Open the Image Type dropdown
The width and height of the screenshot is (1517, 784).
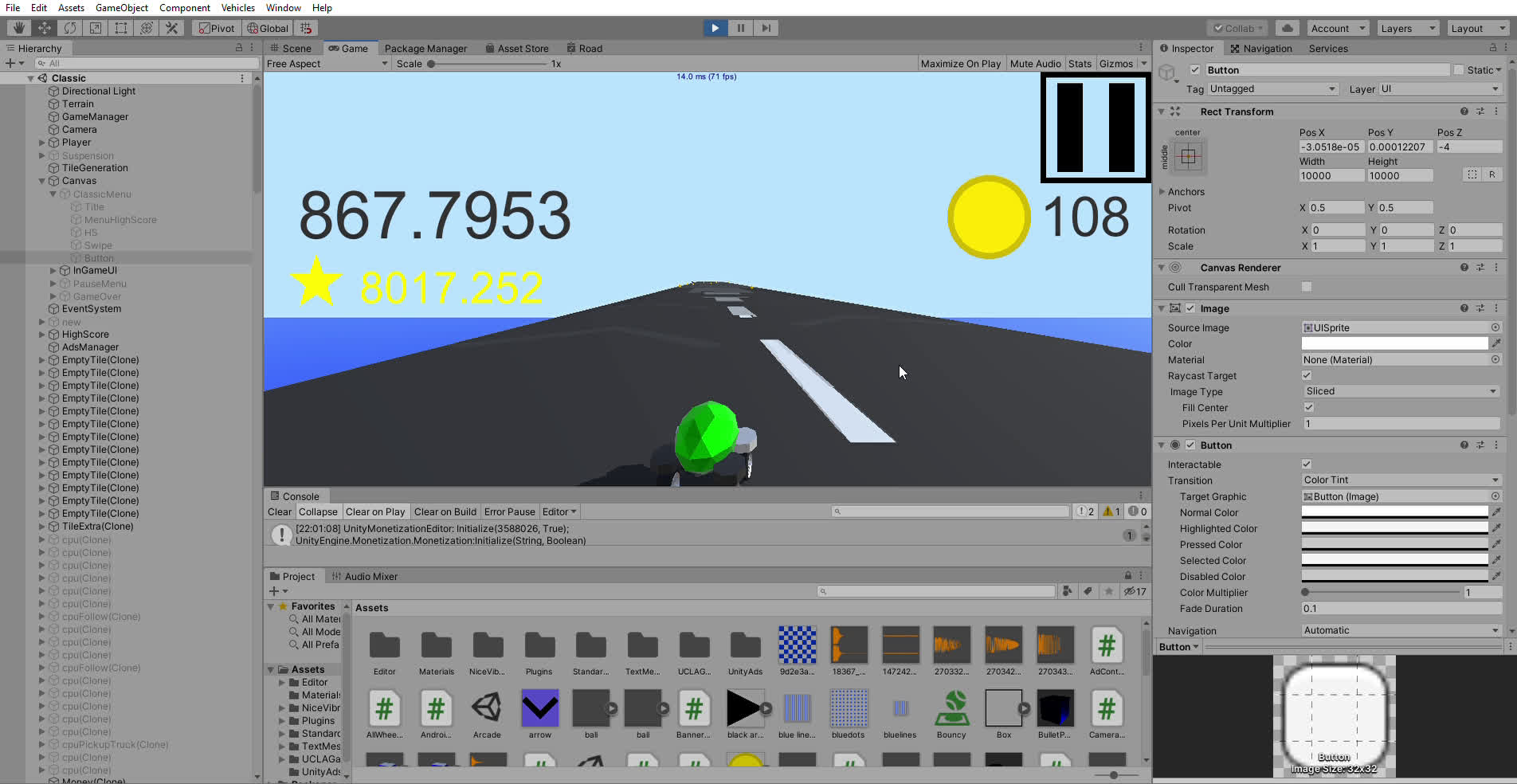pos(1400,391)
